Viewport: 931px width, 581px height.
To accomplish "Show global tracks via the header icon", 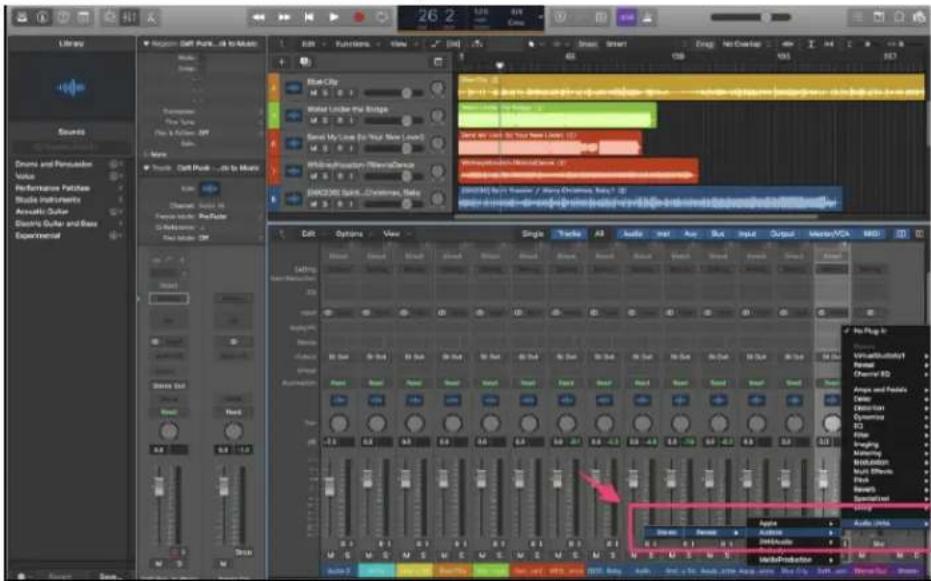I will 438,62.
